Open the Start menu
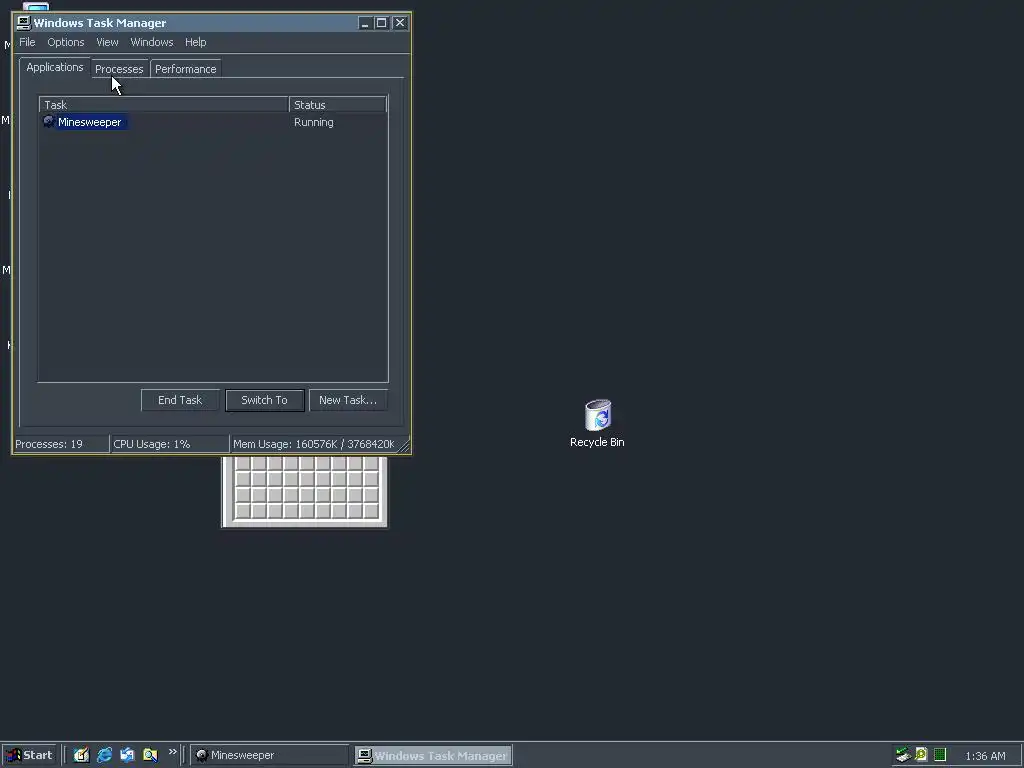 point(29,755)
